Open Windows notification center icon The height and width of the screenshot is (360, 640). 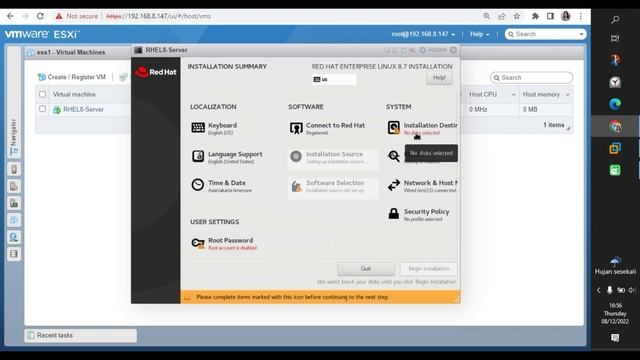[x=615, y=338]
